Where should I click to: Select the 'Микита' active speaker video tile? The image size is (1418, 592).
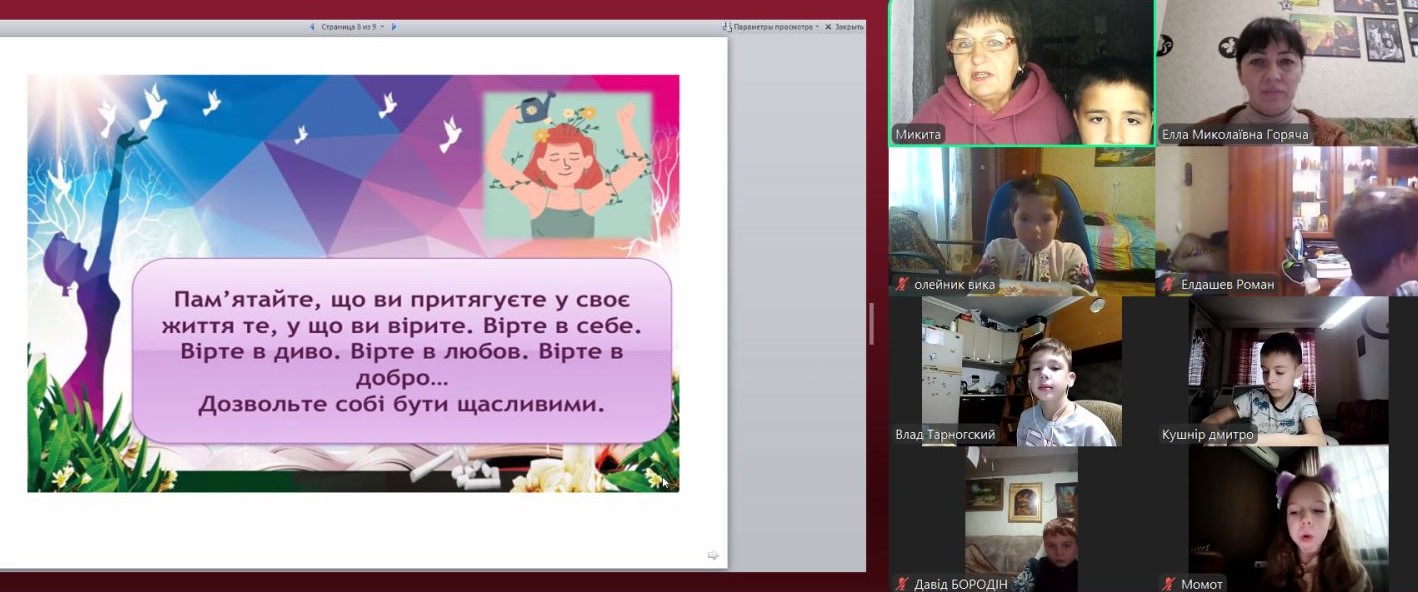tap(1021, 70)
